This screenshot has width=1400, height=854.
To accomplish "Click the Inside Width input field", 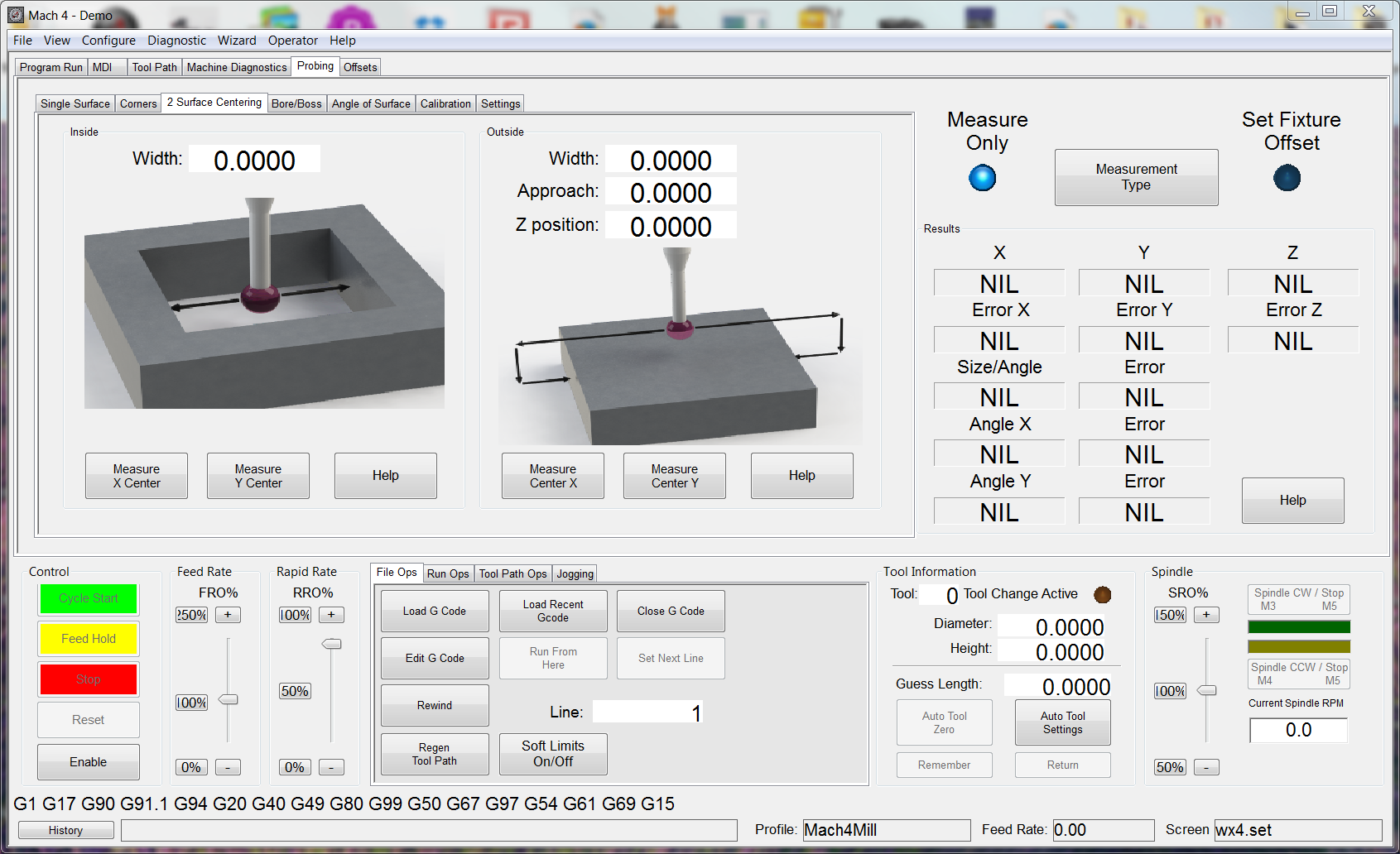I will pyautogui.click(x=254, y=159).
